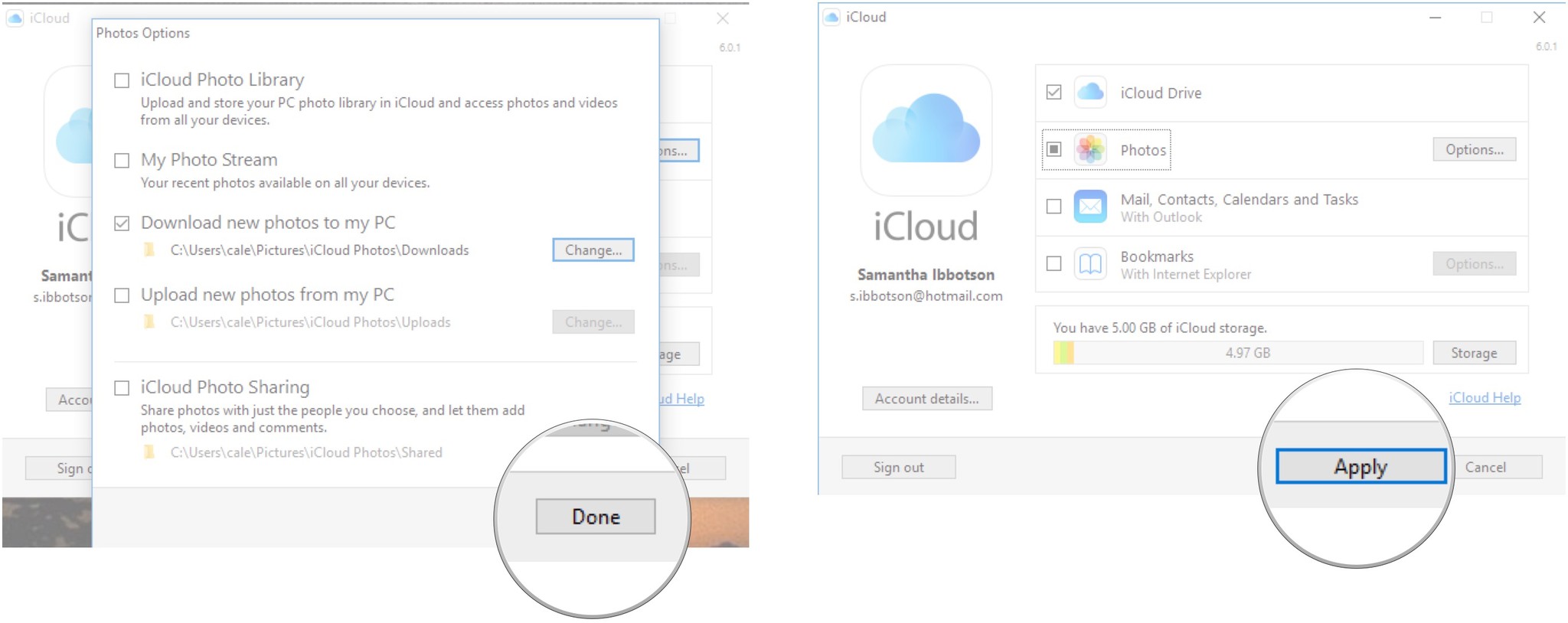Enable the iCloud Photo Library checkbox
The width and height of the screenshot is (1568, 623).
(122, 80)
